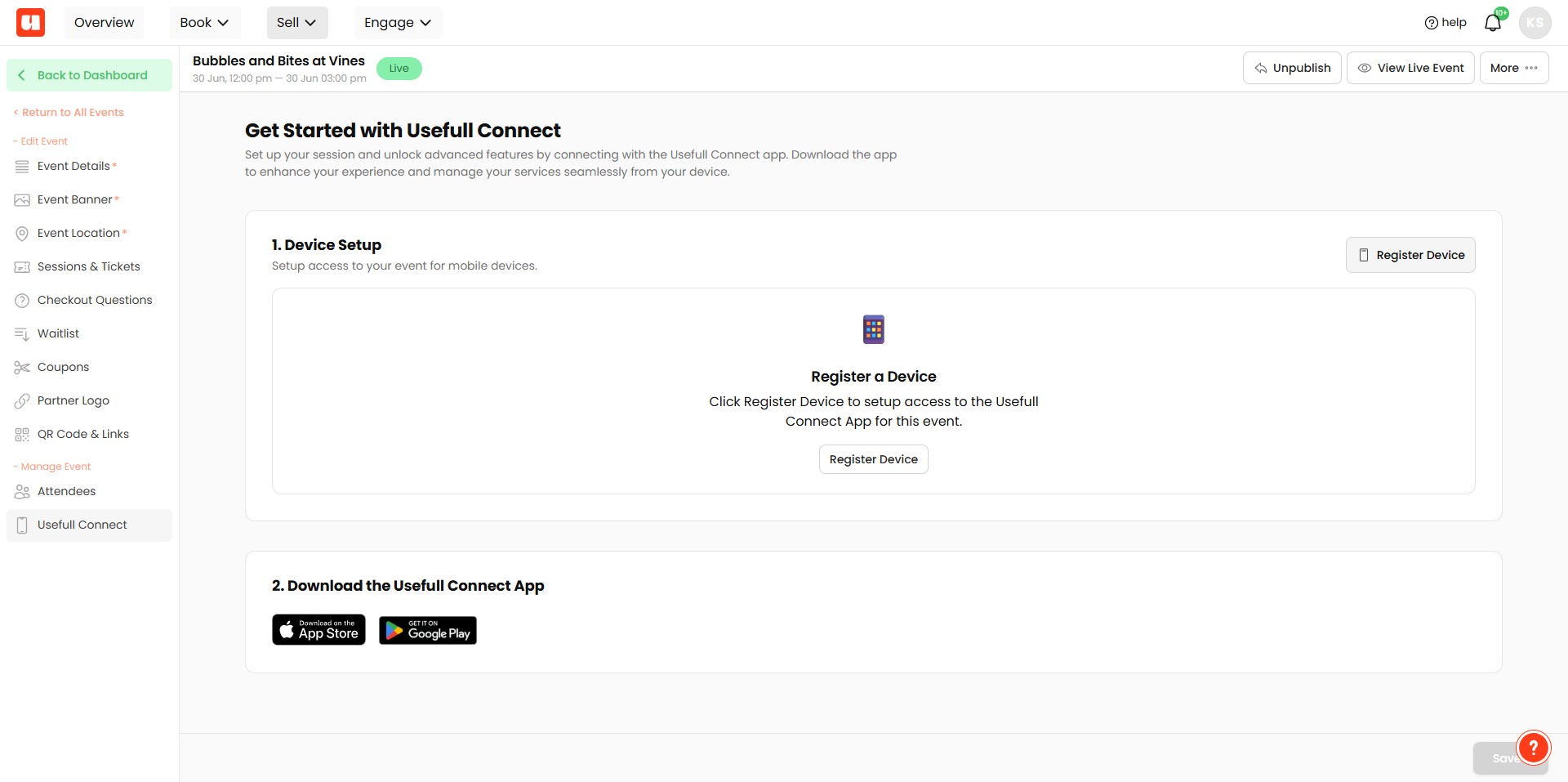Open the orange floating help bubble

tap(1533, 747)
